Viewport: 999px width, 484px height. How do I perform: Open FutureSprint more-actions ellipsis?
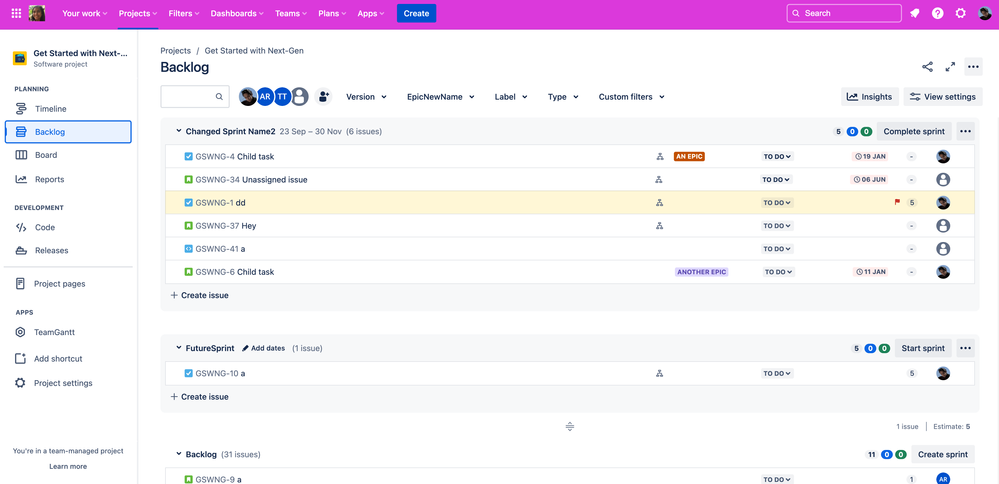point(965,348)
